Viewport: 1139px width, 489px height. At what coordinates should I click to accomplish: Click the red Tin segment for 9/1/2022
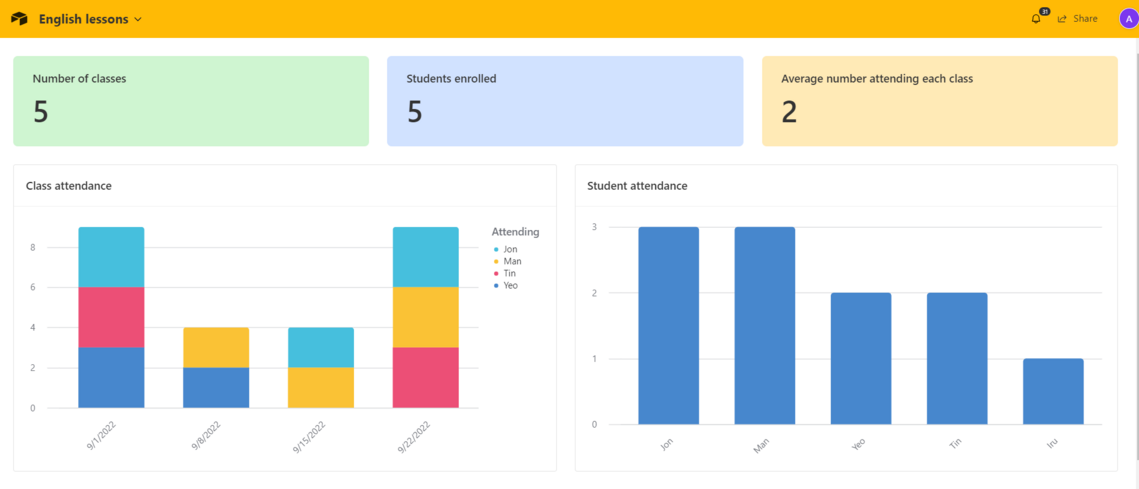(111, 317)
